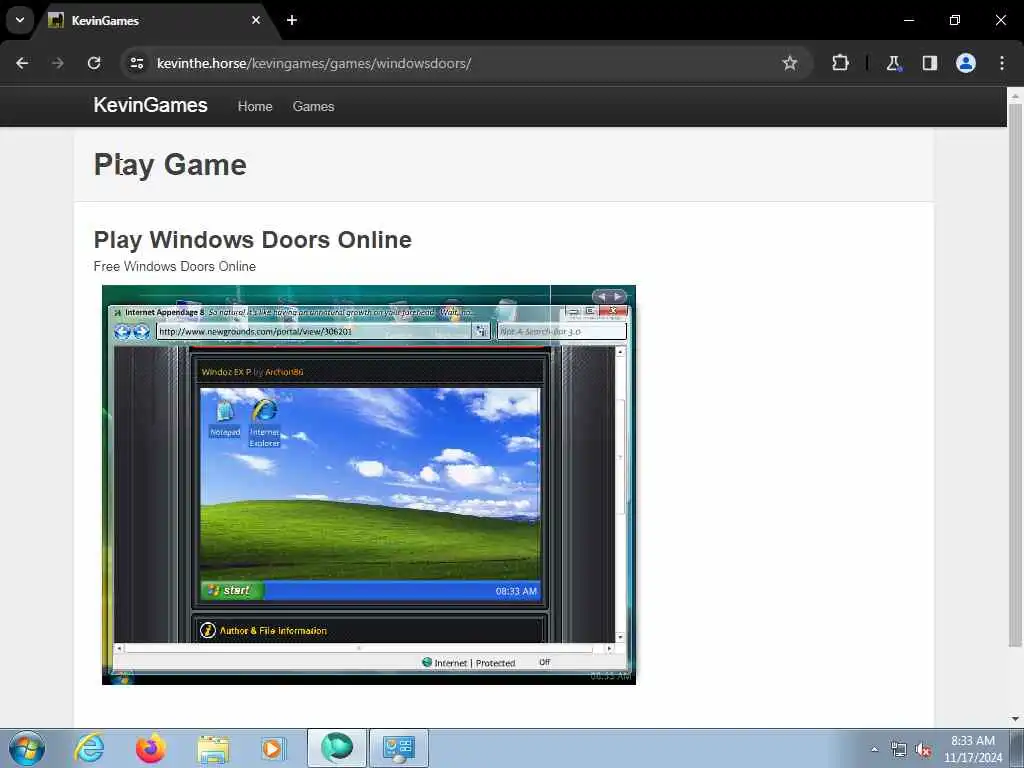Launch Firefox from the taskbar
The image size is (1024, 768).
pyautogui.click(x=150, y=748)
